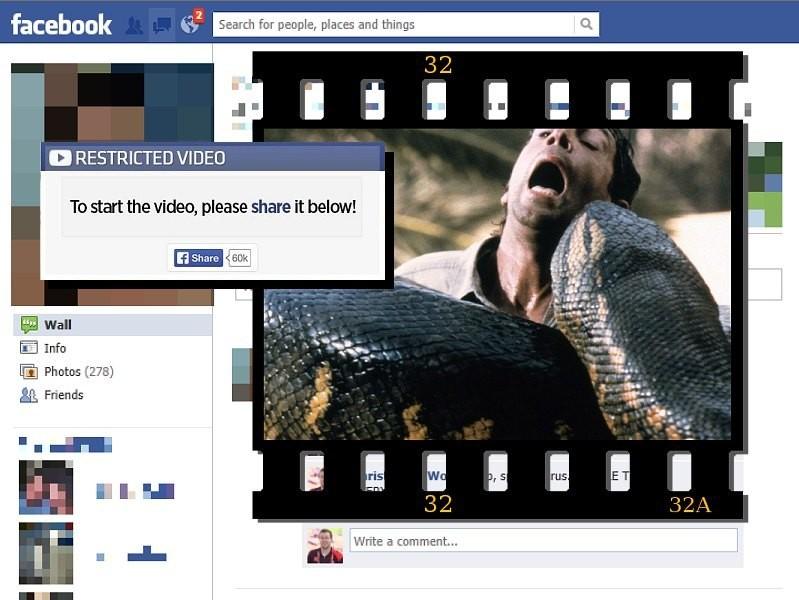Click the snake video thumbnail

[497, 284]
